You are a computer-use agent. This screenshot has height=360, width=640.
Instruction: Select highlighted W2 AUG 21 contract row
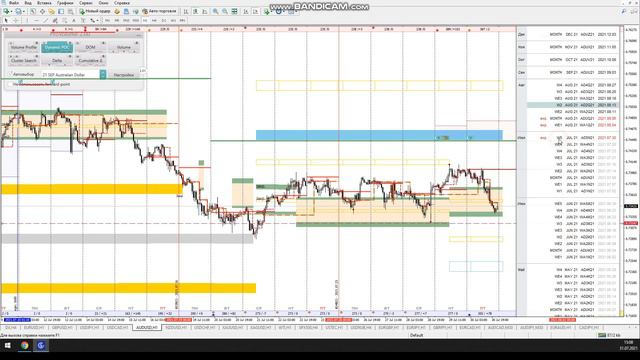[x=572, y=105]
